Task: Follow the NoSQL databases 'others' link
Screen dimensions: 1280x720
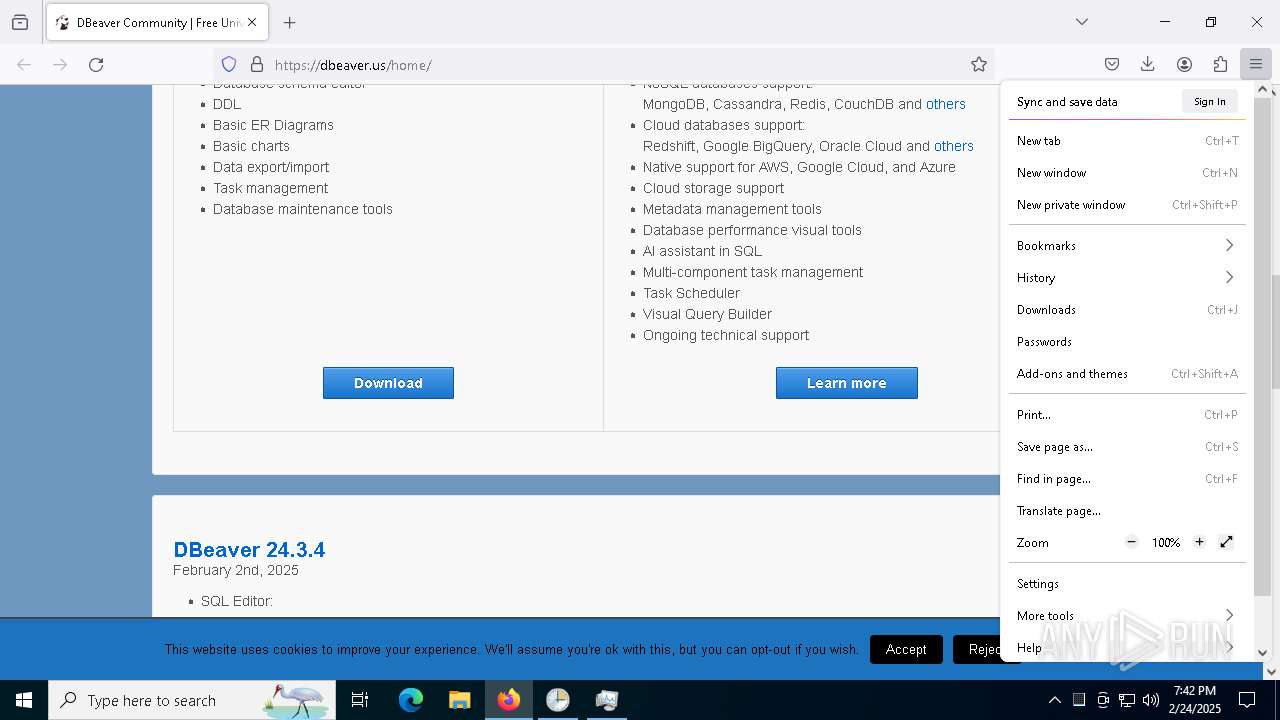Action: click(x=946, y=104)
